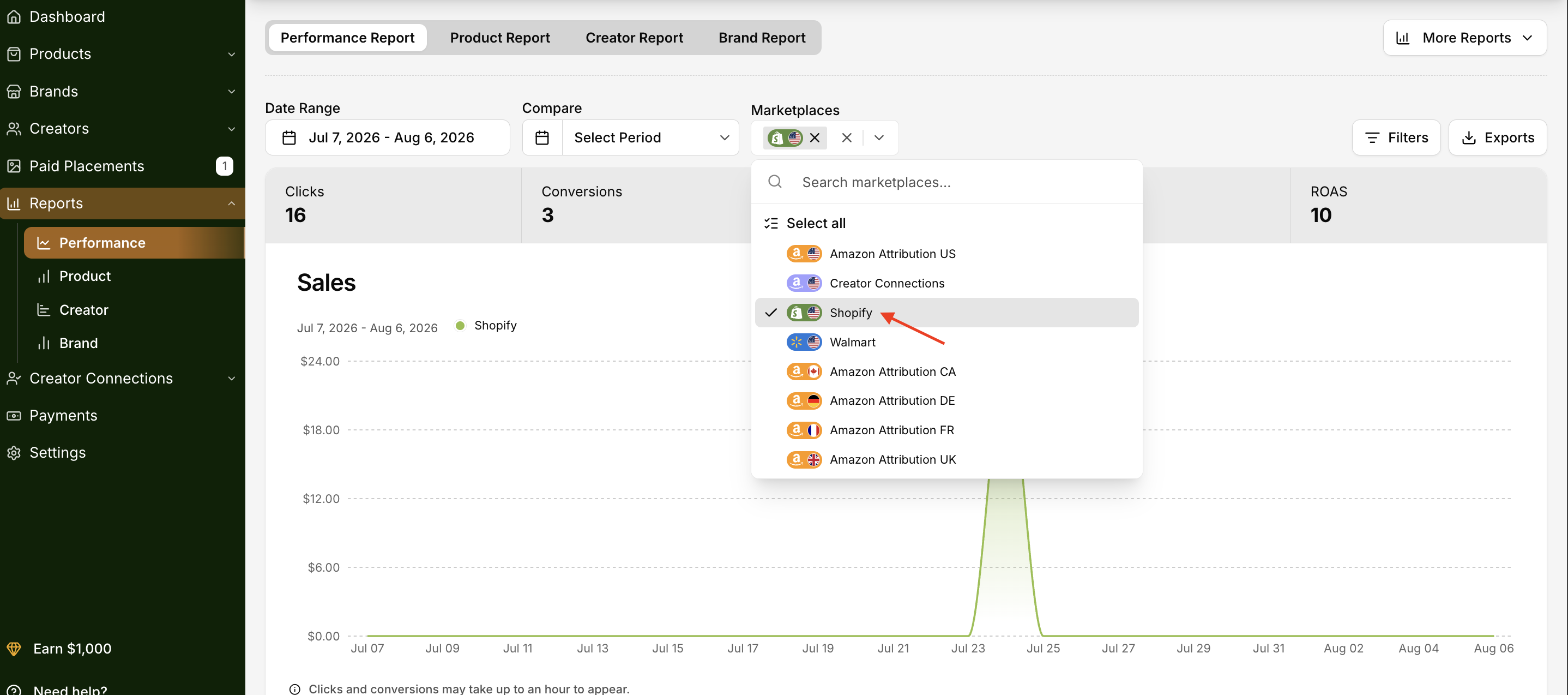Deselect the checked Shopify marketplace

(x=946, y=313)
